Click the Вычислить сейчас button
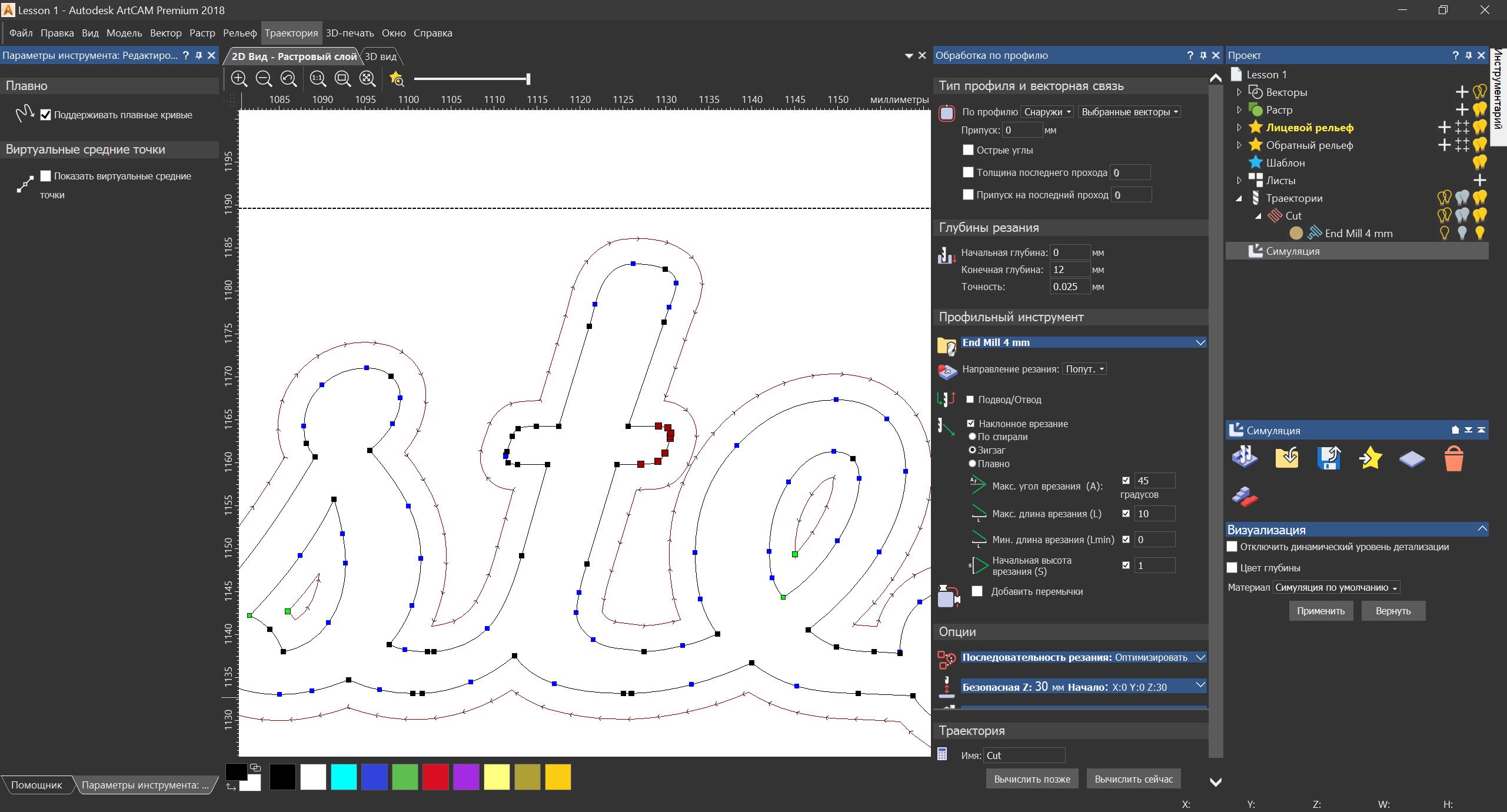Image resolution: width=1507 pixels, height=812 pixels. [1133, 779]
